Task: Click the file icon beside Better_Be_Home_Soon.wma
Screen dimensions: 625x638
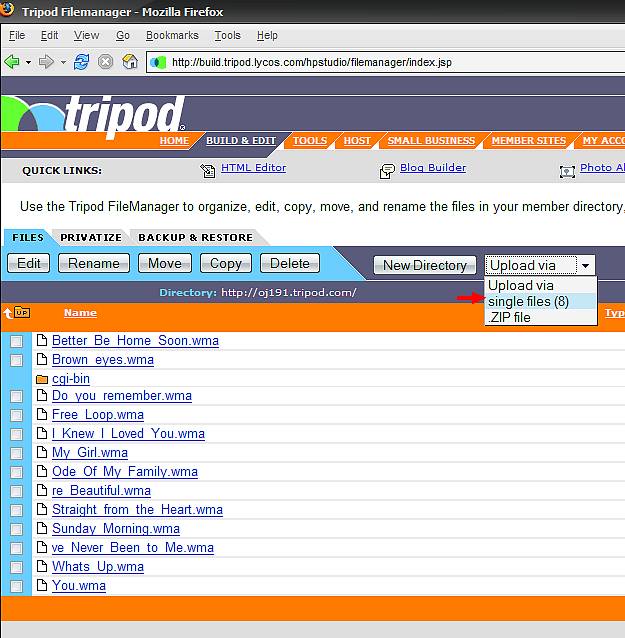Action: [x=42, y=340]
